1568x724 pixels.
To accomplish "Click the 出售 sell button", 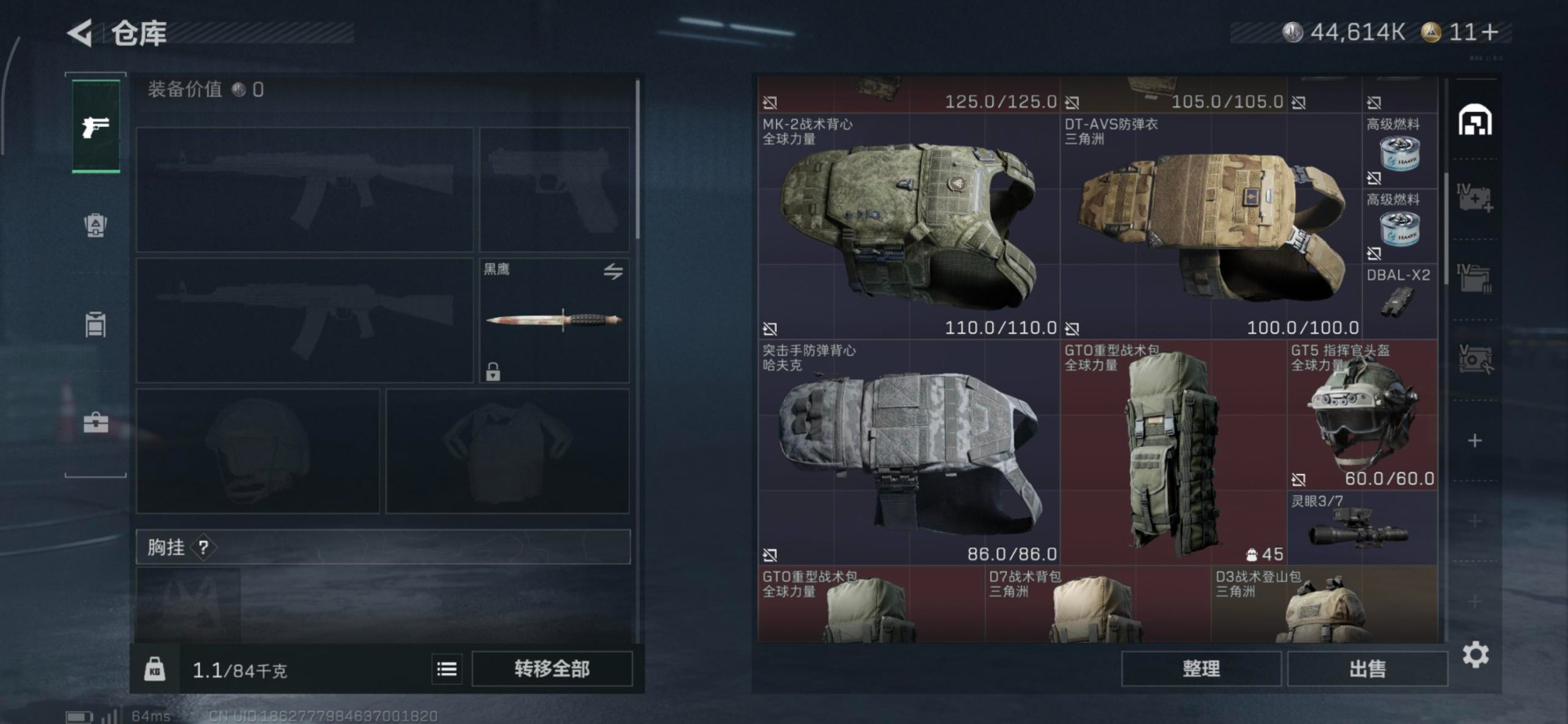I will tap(1367, 668).
